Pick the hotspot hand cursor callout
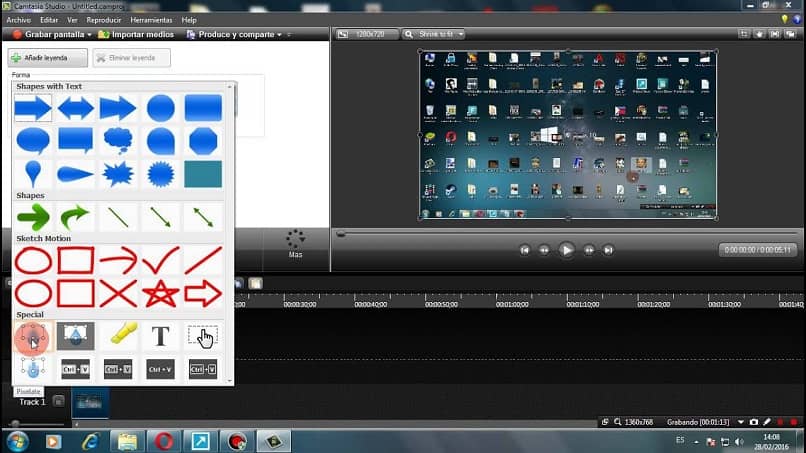Screen dimensions: 806x453 [x=203, y=336]
